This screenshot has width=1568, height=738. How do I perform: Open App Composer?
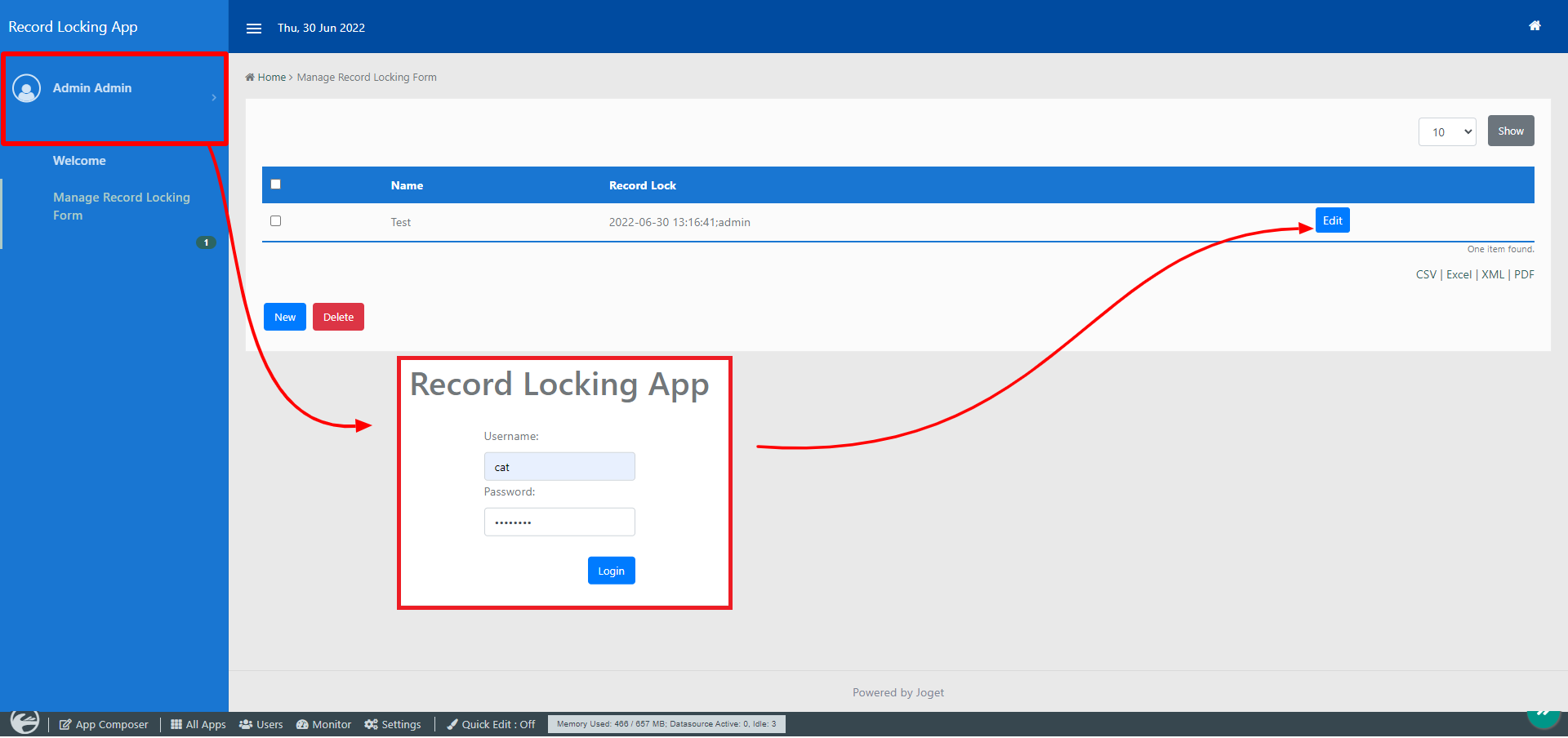coord(104,724)
